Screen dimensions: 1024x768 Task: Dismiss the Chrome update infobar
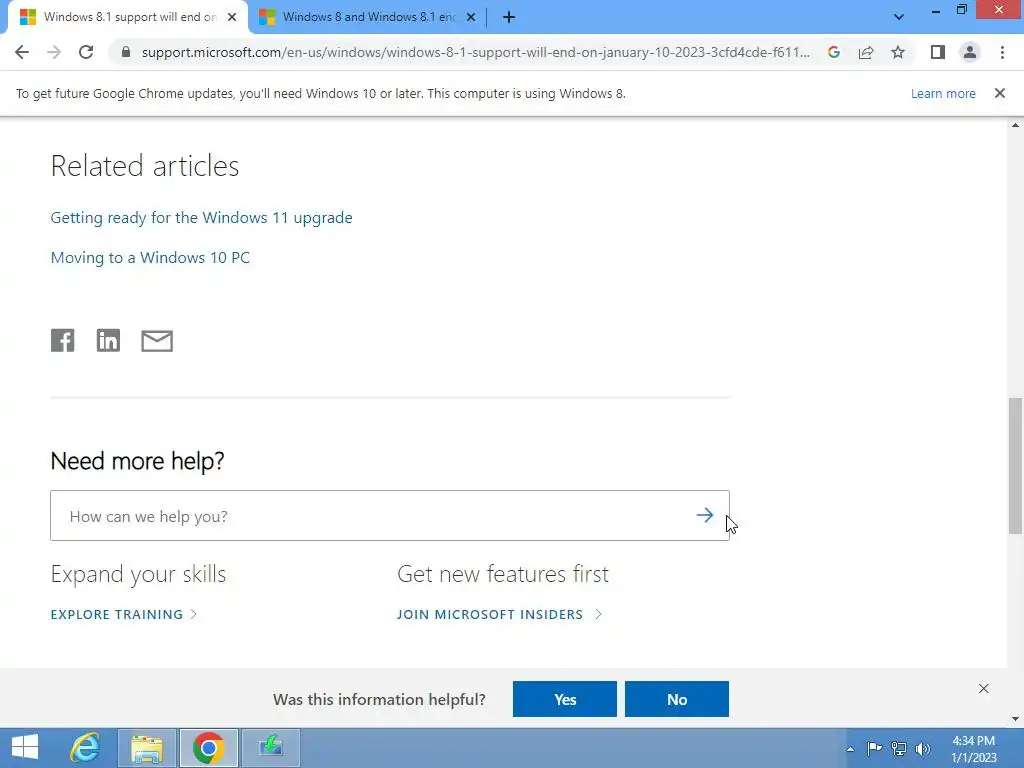pyautogui.click(x=1000, y=93)
